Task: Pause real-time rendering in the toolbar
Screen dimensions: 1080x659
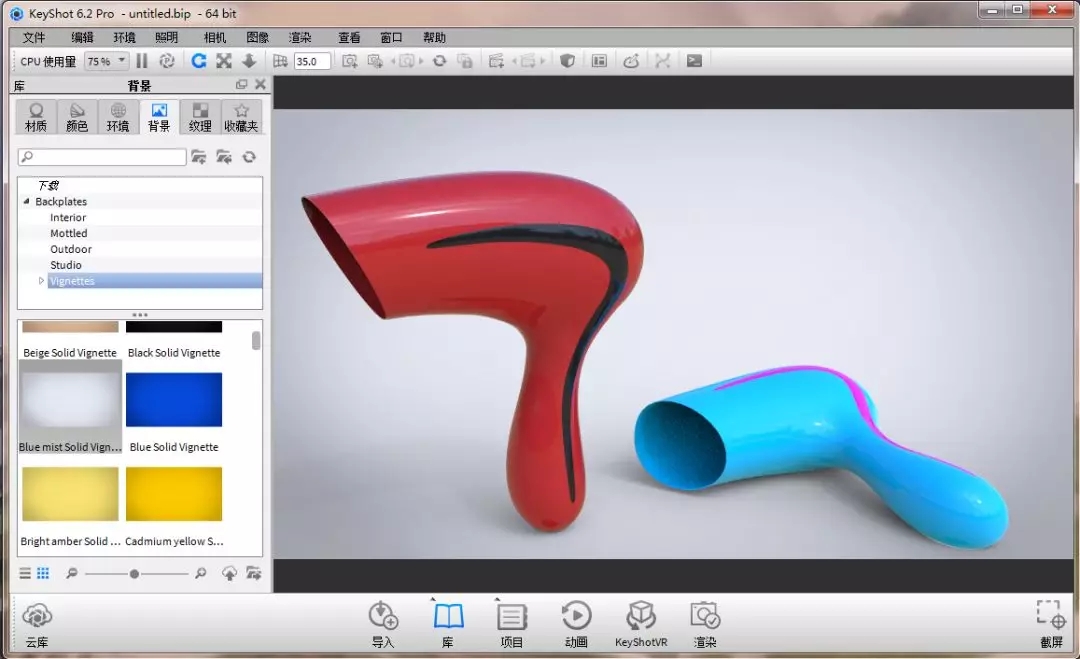Action: (142, 61)
